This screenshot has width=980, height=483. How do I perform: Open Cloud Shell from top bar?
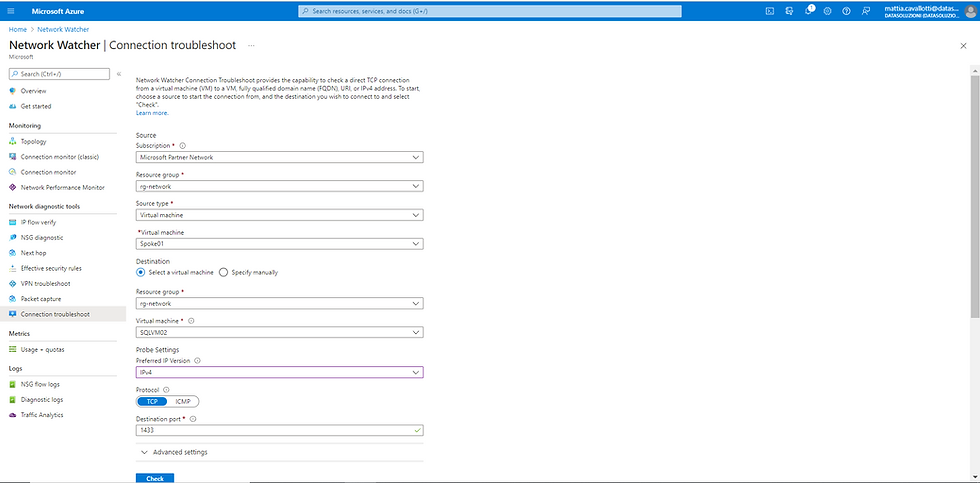pyautogui.click(x=770, y=11)
